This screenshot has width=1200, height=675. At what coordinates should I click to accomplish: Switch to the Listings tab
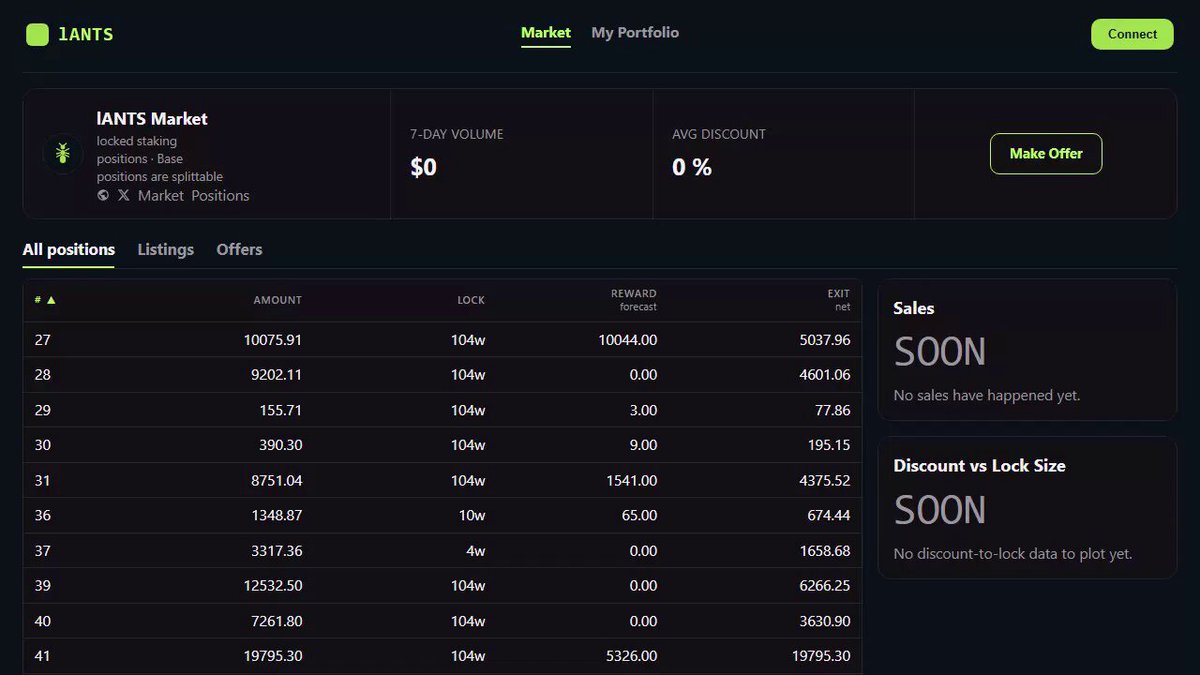[x=166, y=250]
